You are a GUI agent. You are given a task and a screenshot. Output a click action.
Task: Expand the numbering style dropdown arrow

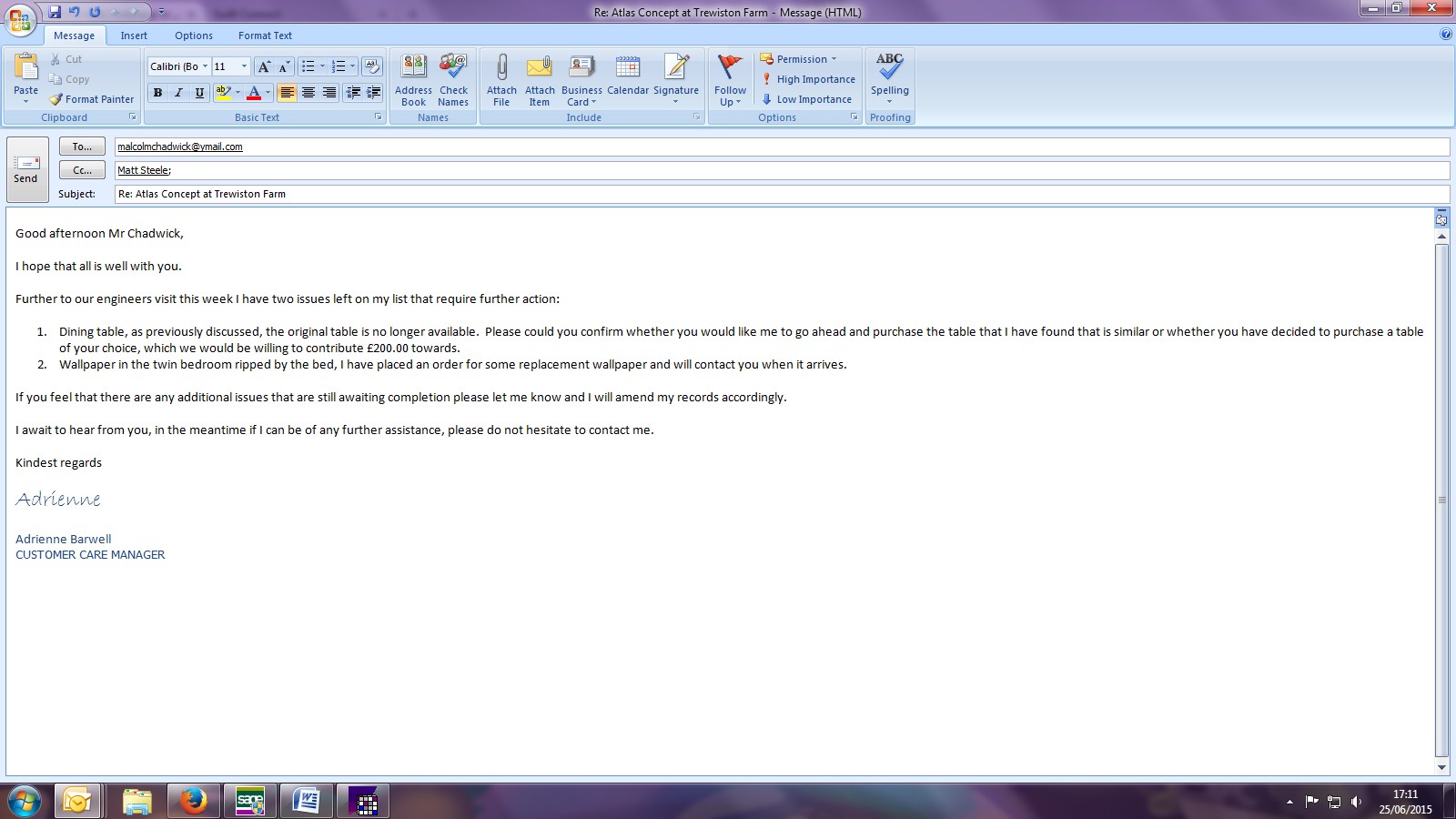point(352,66)
